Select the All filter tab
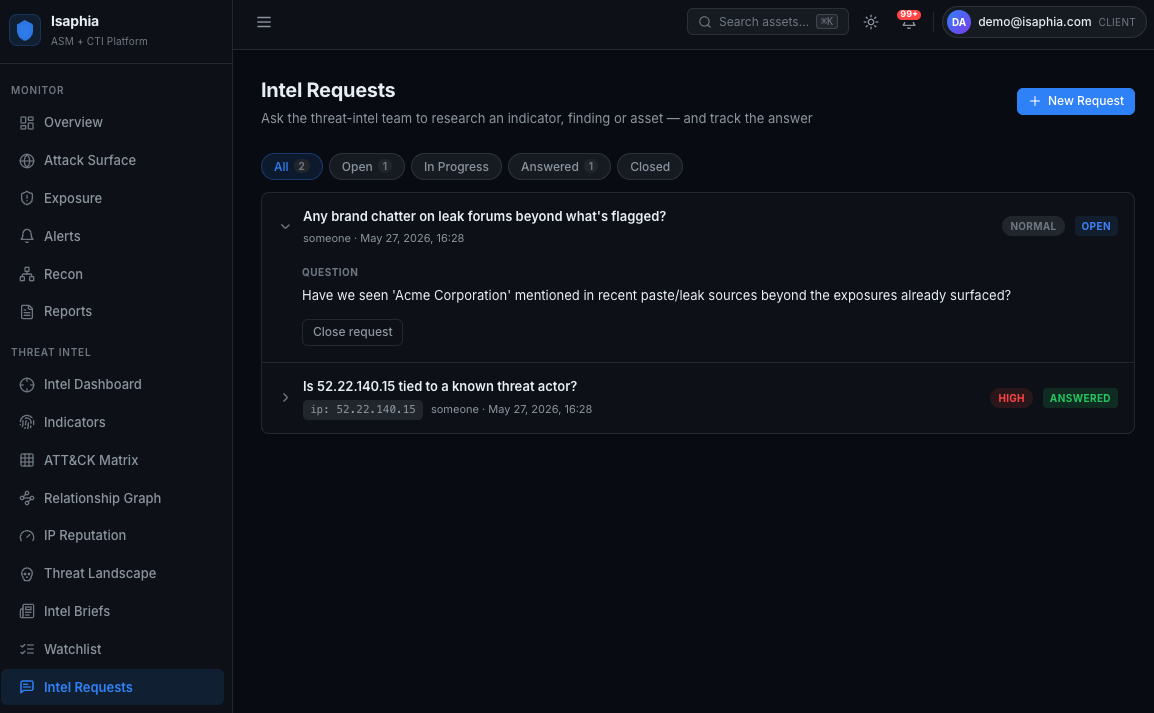Image resolution: width=1154 pixels, height=713 pixels. click(291, 167)
